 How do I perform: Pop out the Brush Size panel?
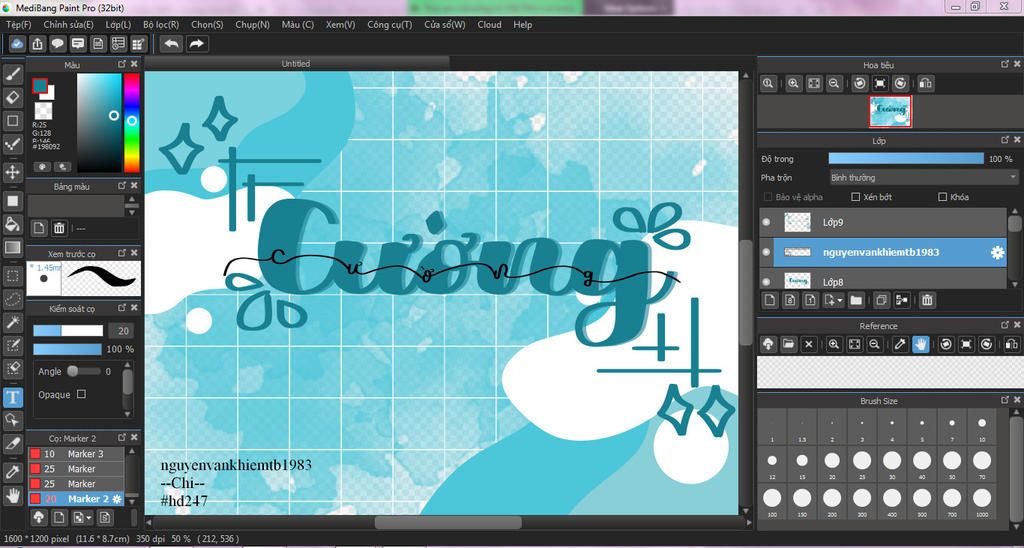pyautogui.click(x=1005, y=400)
